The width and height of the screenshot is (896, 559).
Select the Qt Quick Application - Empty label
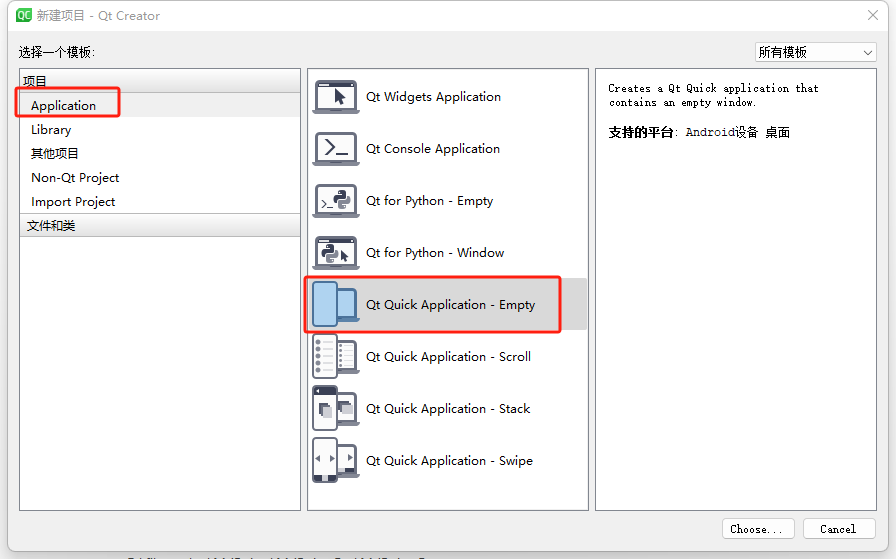[x=450, y=305]
